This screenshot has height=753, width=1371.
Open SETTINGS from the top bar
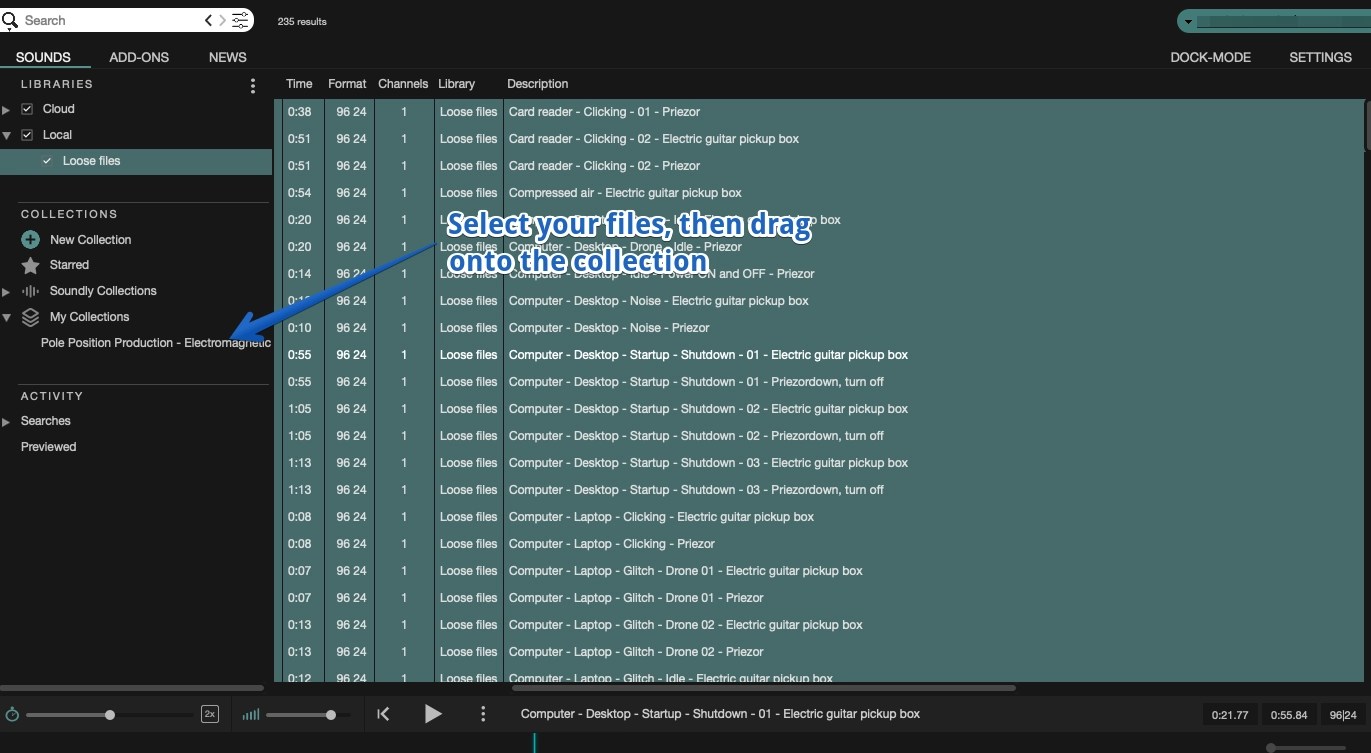pyautogui.click(x=1320, y=57)
